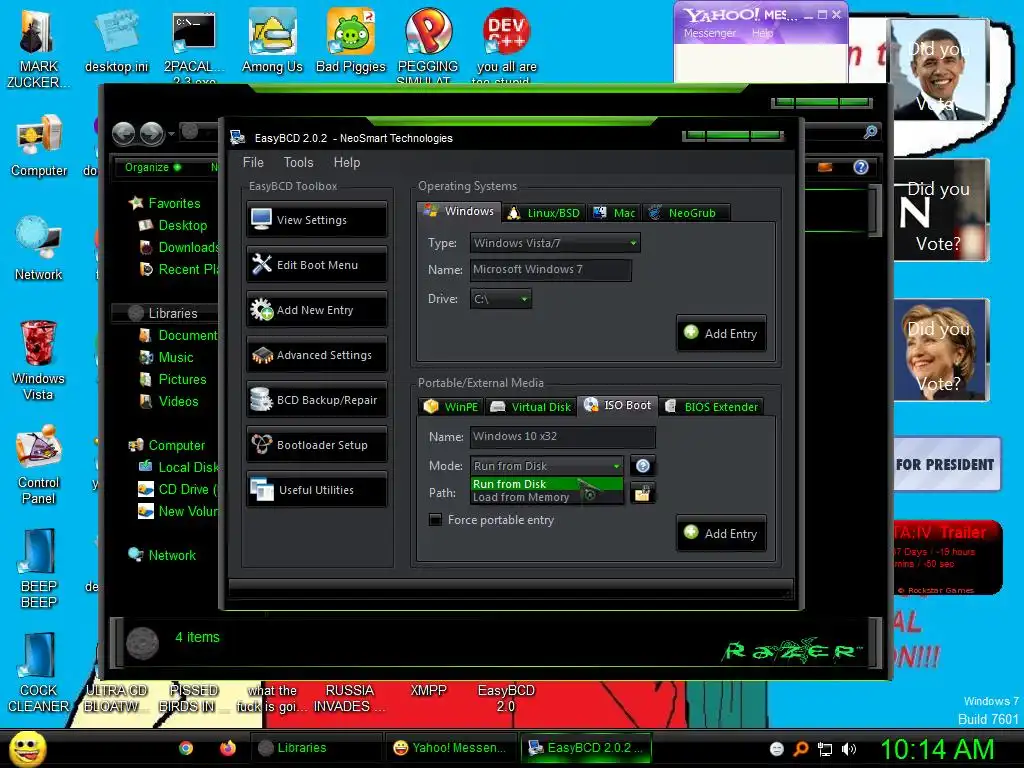Open the desktop.ini file icon

(116, 42)
